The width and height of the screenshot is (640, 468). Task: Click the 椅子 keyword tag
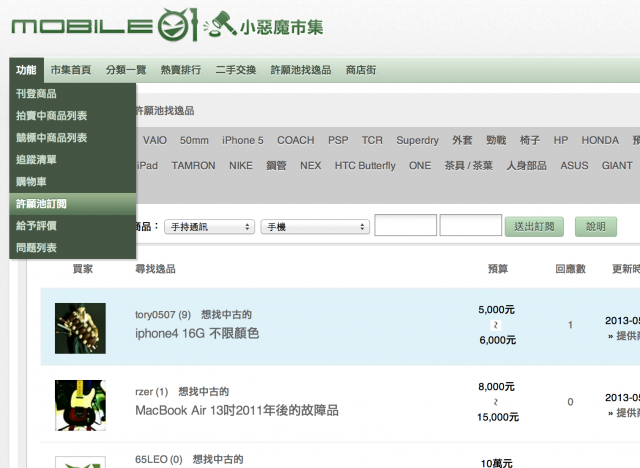(x=530, y=140)
